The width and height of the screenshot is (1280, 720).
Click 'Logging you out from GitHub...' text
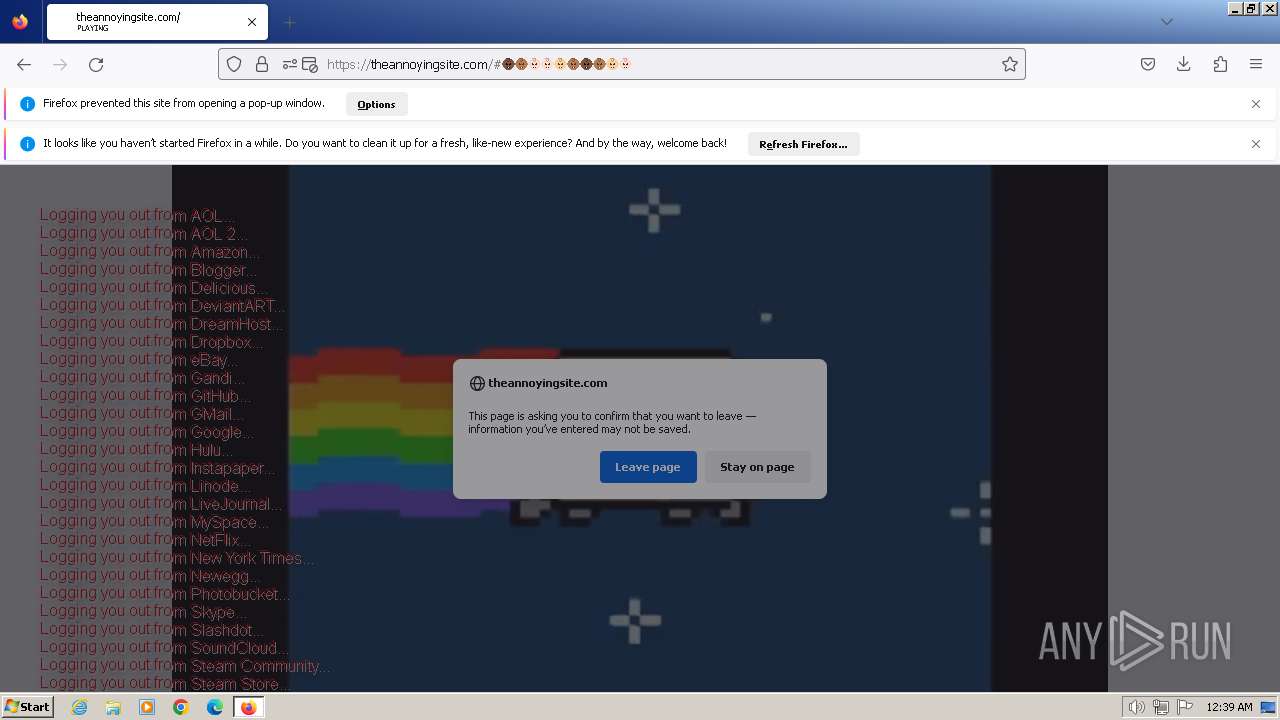[x=146, y=396]
